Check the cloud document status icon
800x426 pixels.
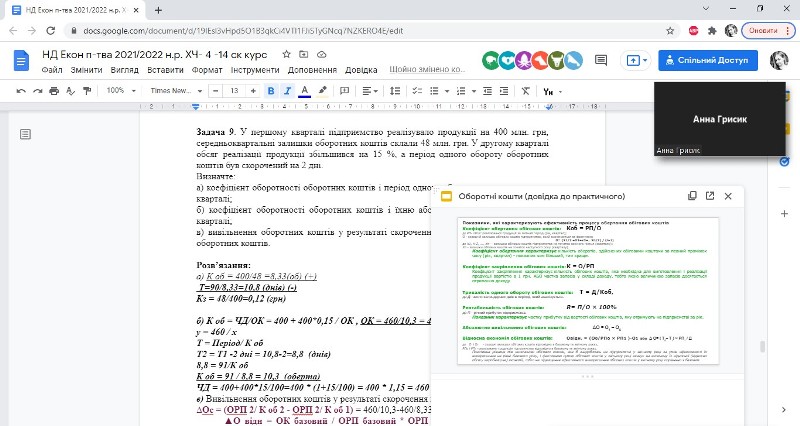pos(321,54)
